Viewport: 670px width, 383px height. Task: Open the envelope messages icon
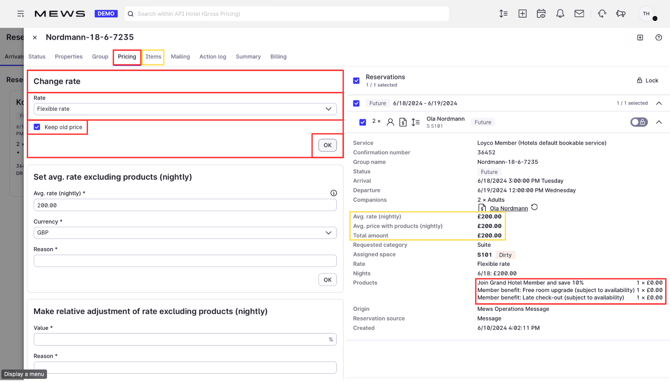(579, 14)
